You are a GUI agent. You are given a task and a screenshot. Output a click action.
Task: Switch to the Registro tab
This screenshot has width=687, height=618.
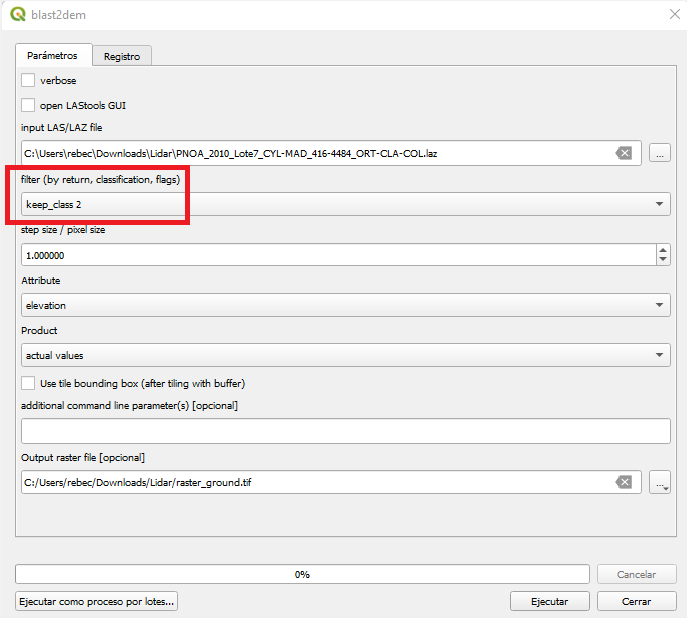point(122,56)
